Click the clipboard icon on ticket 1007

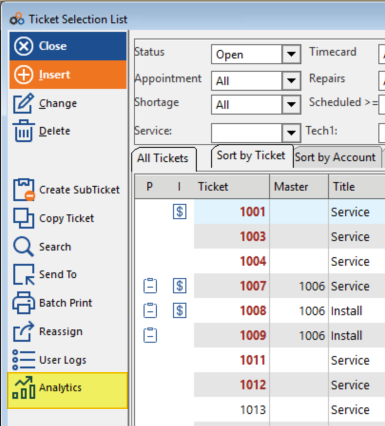[x=150, y=286]
